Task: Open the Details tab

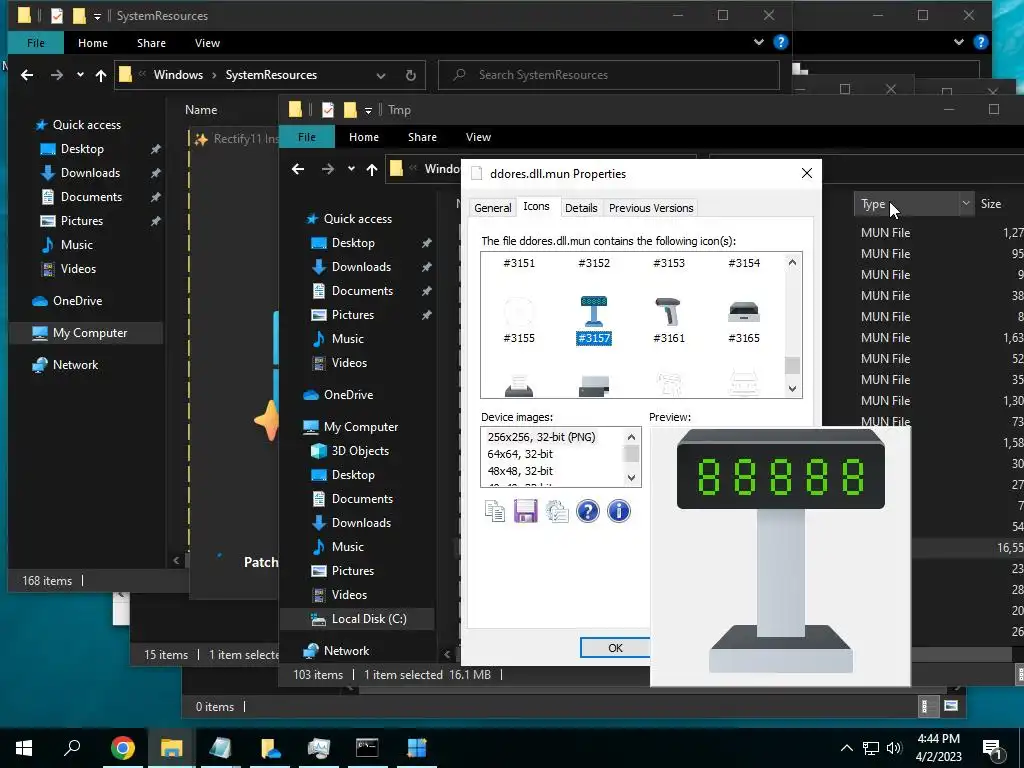Action: [581, 208]
